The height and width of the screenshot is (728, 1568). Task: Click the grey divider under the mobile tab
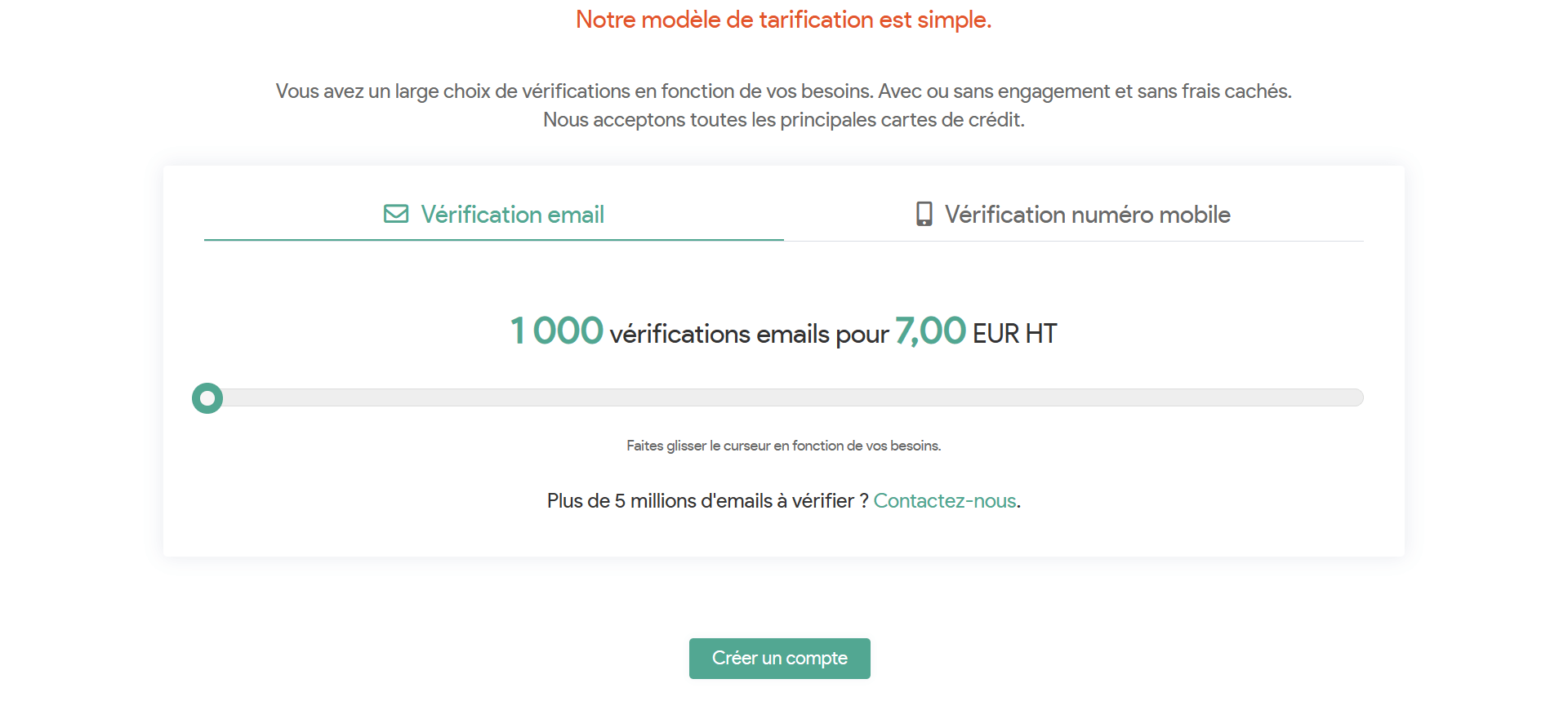point(1074,241)
